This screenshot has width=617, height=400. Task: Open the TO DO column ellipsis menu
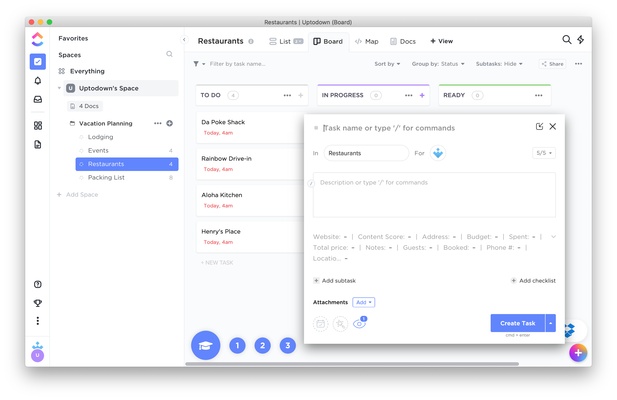287,95
